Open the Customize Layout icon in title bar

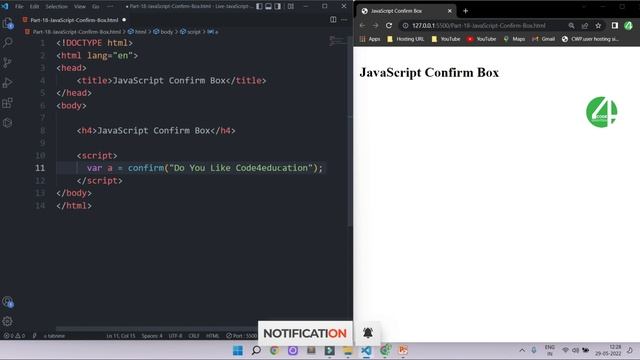pos(291,7)
